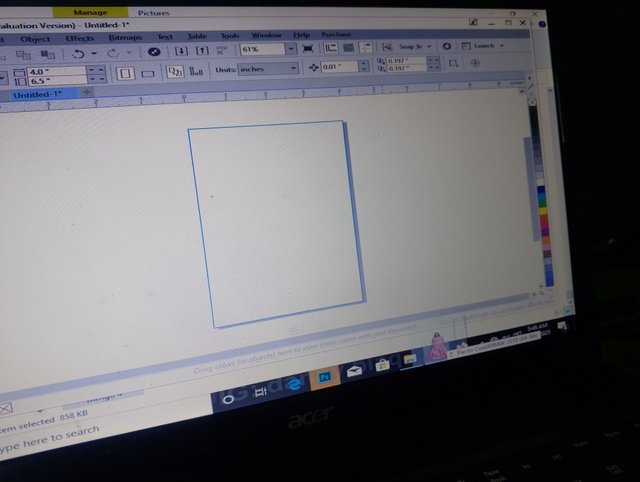
Task: Add a new document tab with plus button
Action: (x=86, y=93)
